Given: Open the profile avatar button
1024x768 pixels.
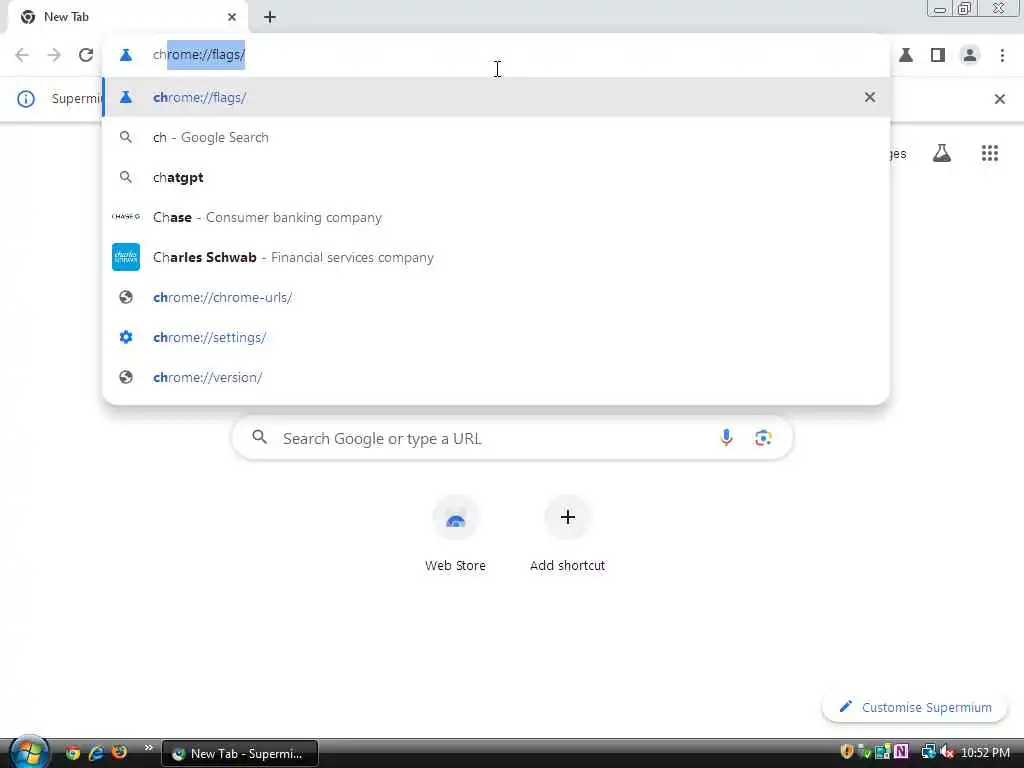Looking at the screenshot, I should pyautogui.click(x=970, y=55).
